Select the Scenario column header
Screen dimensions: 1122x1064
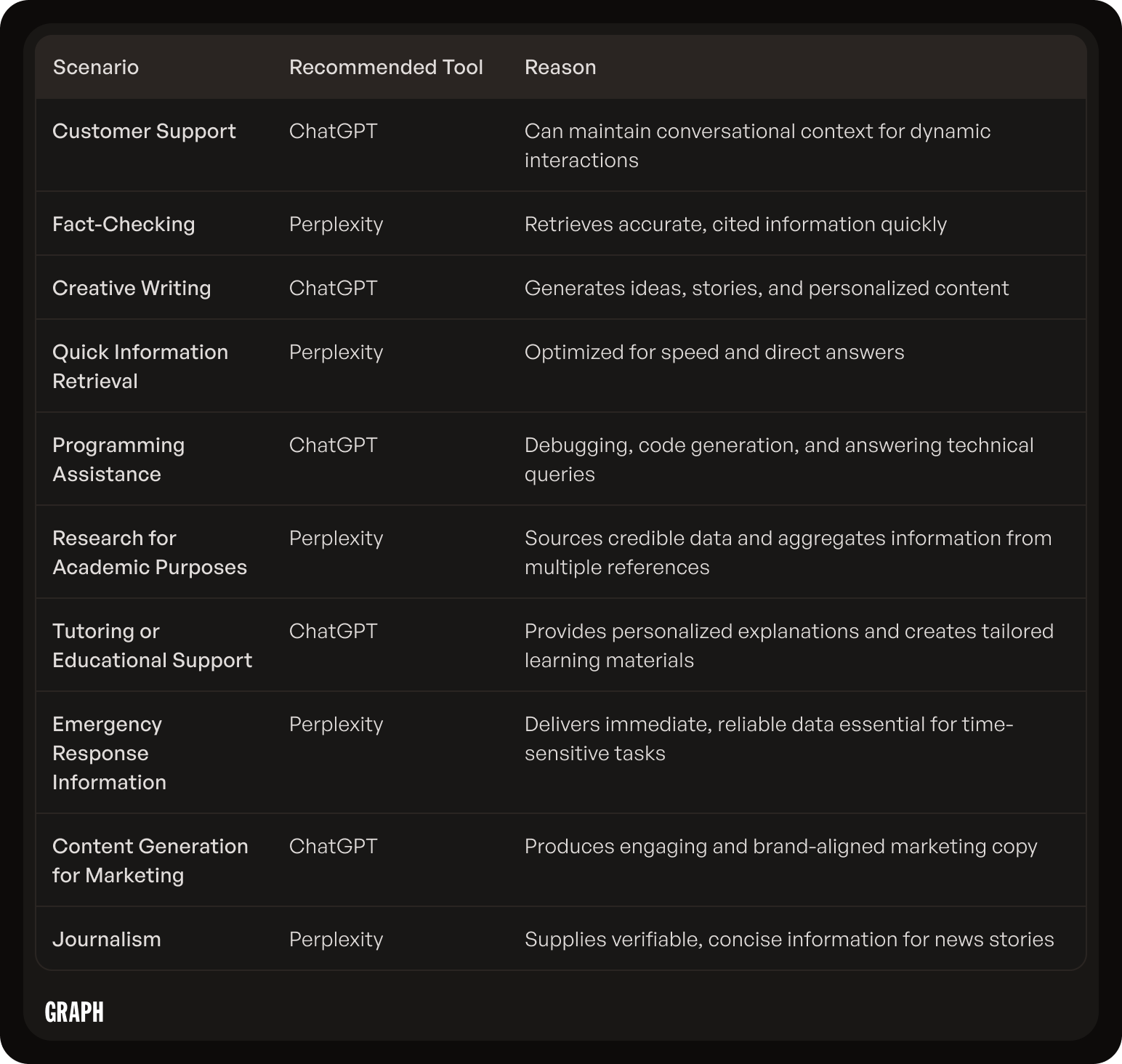[96, 67]
